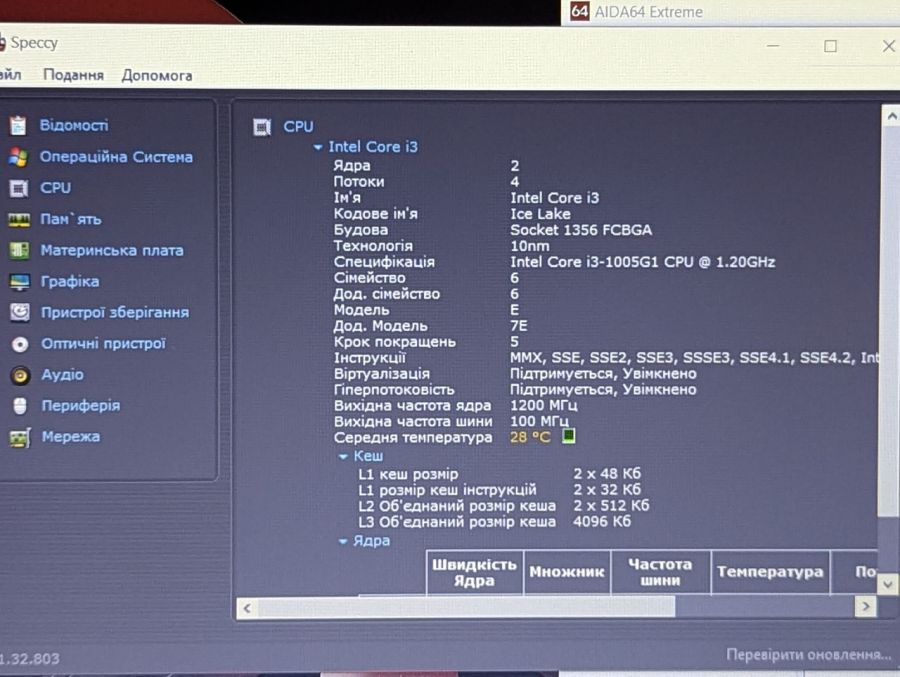
Task: Click the AIDA64 Extreme 64 icon in title bar
Action: point(579,11)
